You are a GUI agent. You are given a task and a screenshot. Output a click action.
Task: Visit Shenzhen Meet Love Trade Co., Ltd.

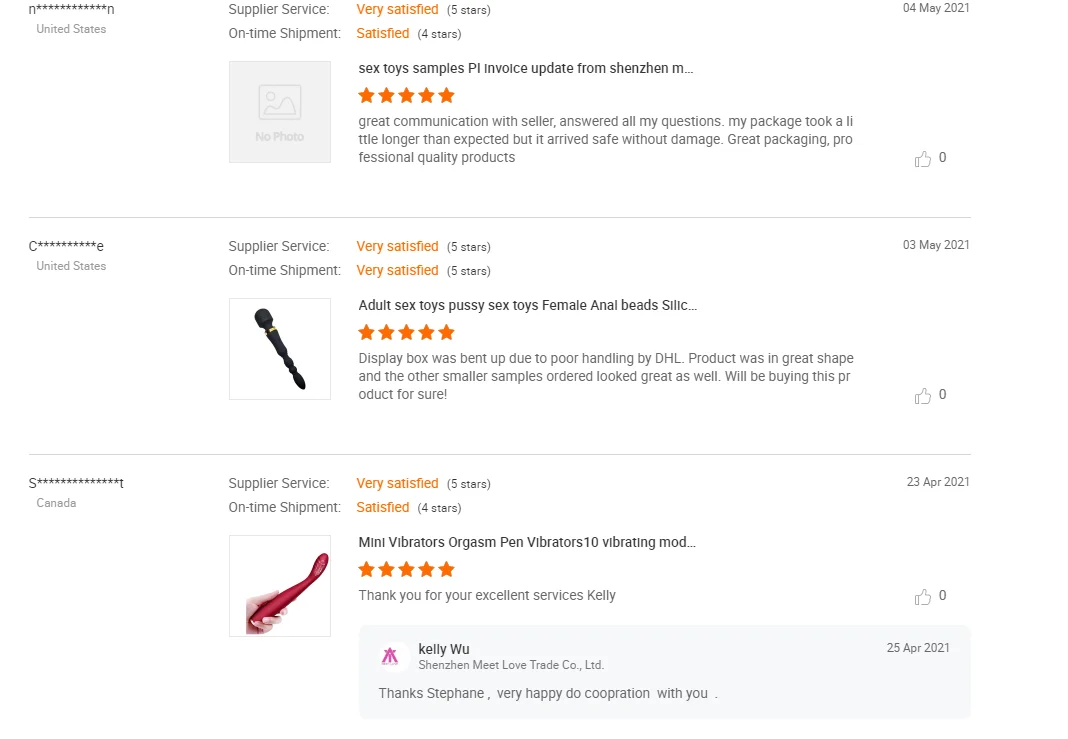(x=511, y=665)
